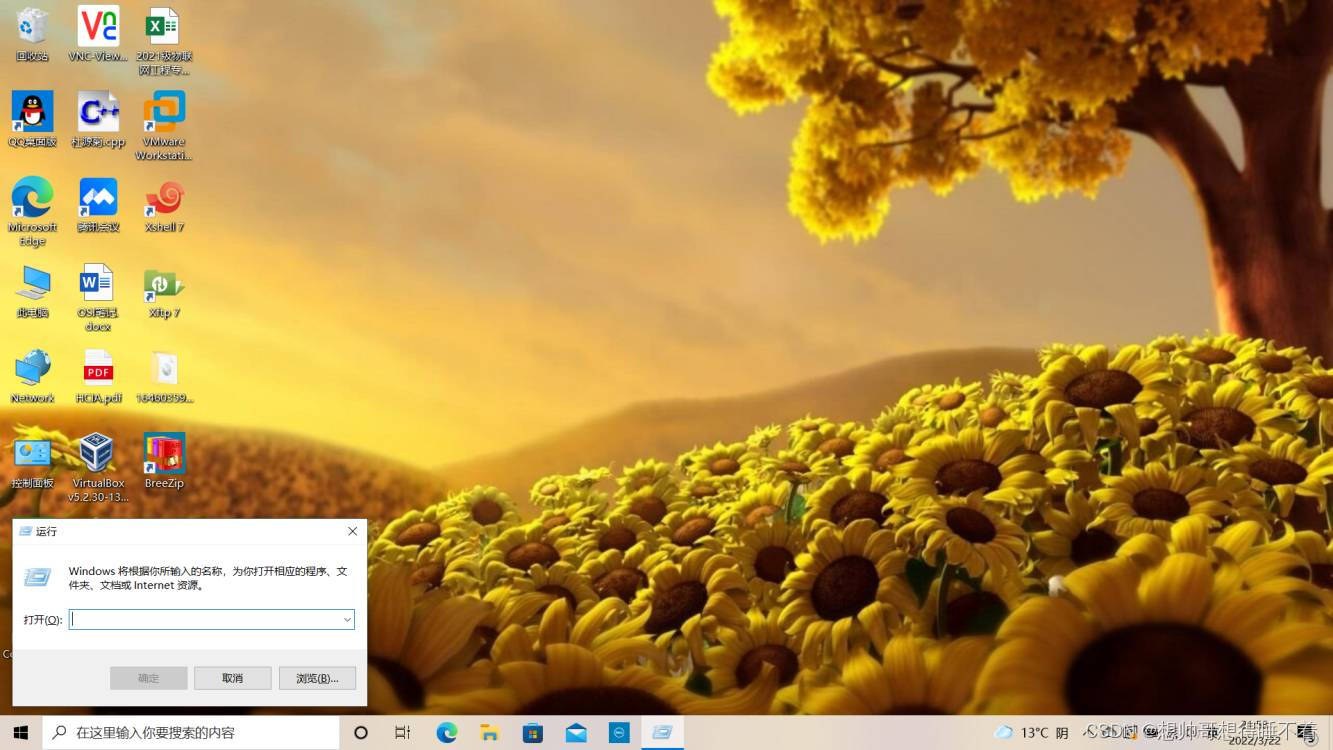Close the 运行 dialog
This screenshot has height=750, width=1333.
(x=352, y=531)
